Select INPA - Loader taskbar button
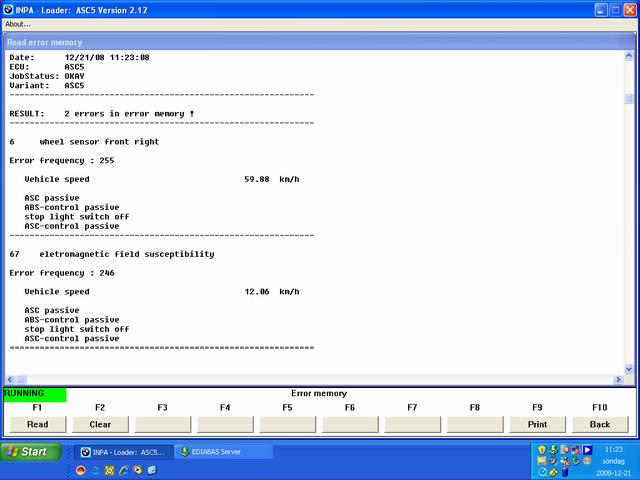 [123, 452]
